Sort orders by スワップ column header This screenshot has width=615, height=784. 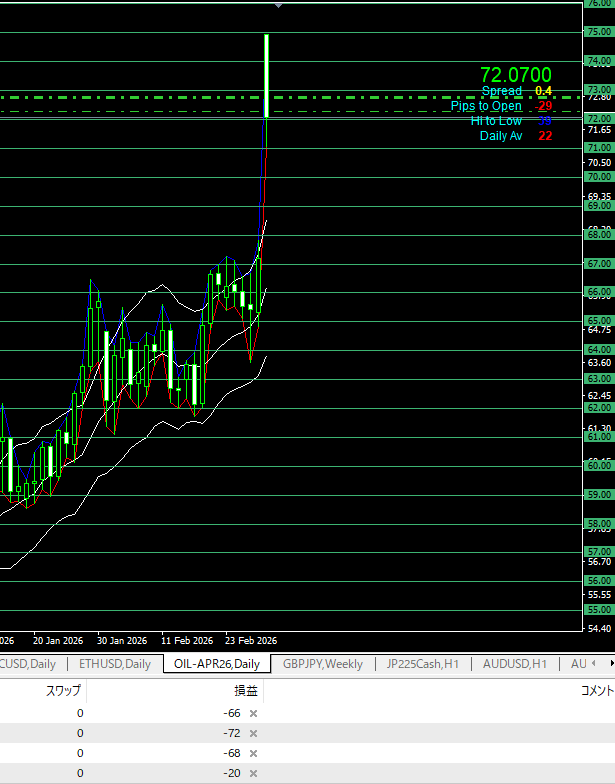tap(64, 690)
